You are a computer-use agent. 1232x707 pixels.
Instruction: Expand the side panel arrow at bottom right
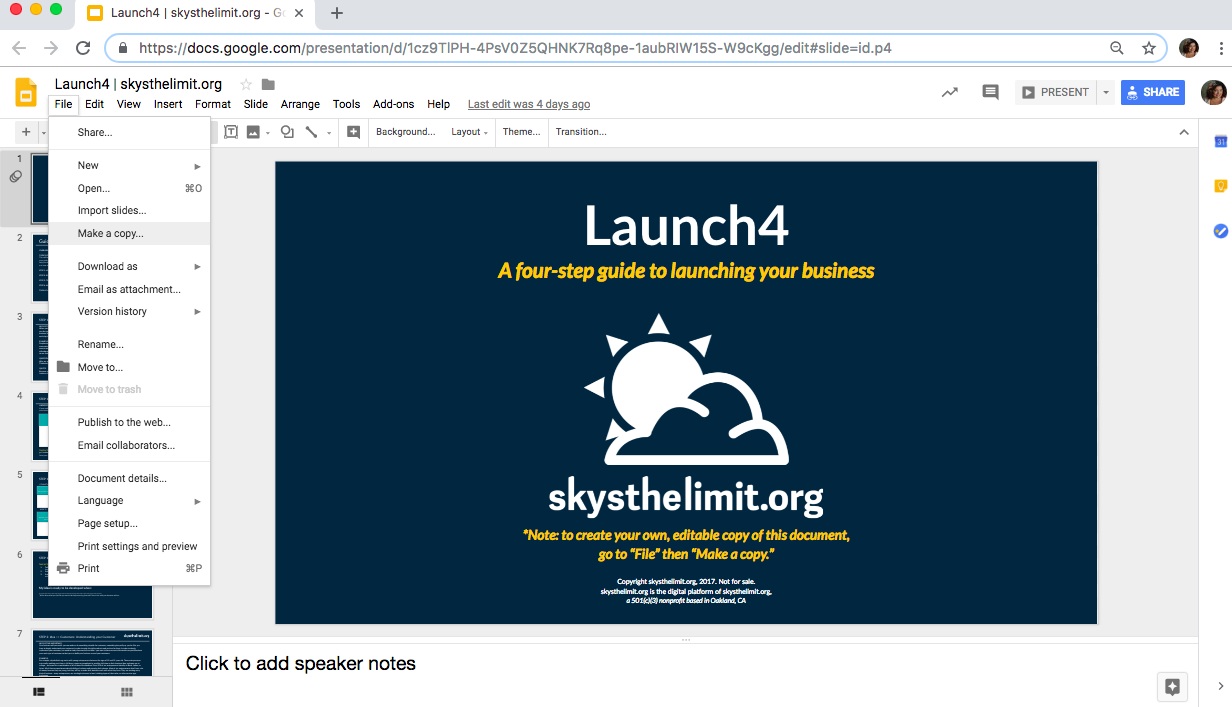tap(1220, 686)
